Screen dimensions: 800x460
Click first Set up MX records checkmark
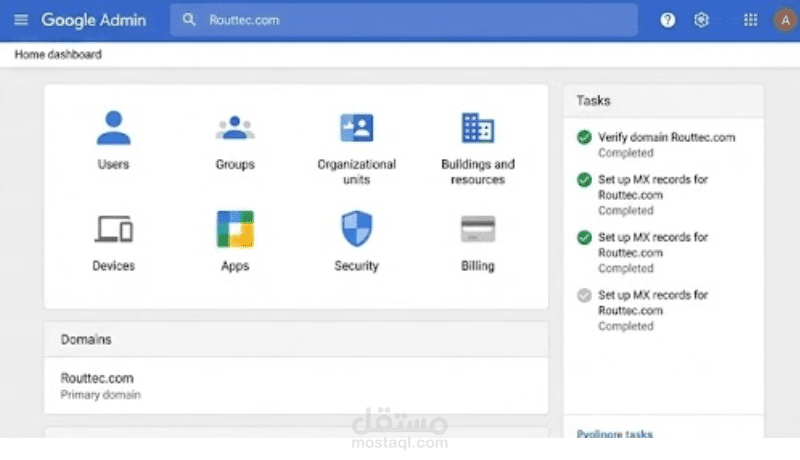coord(584,180)
